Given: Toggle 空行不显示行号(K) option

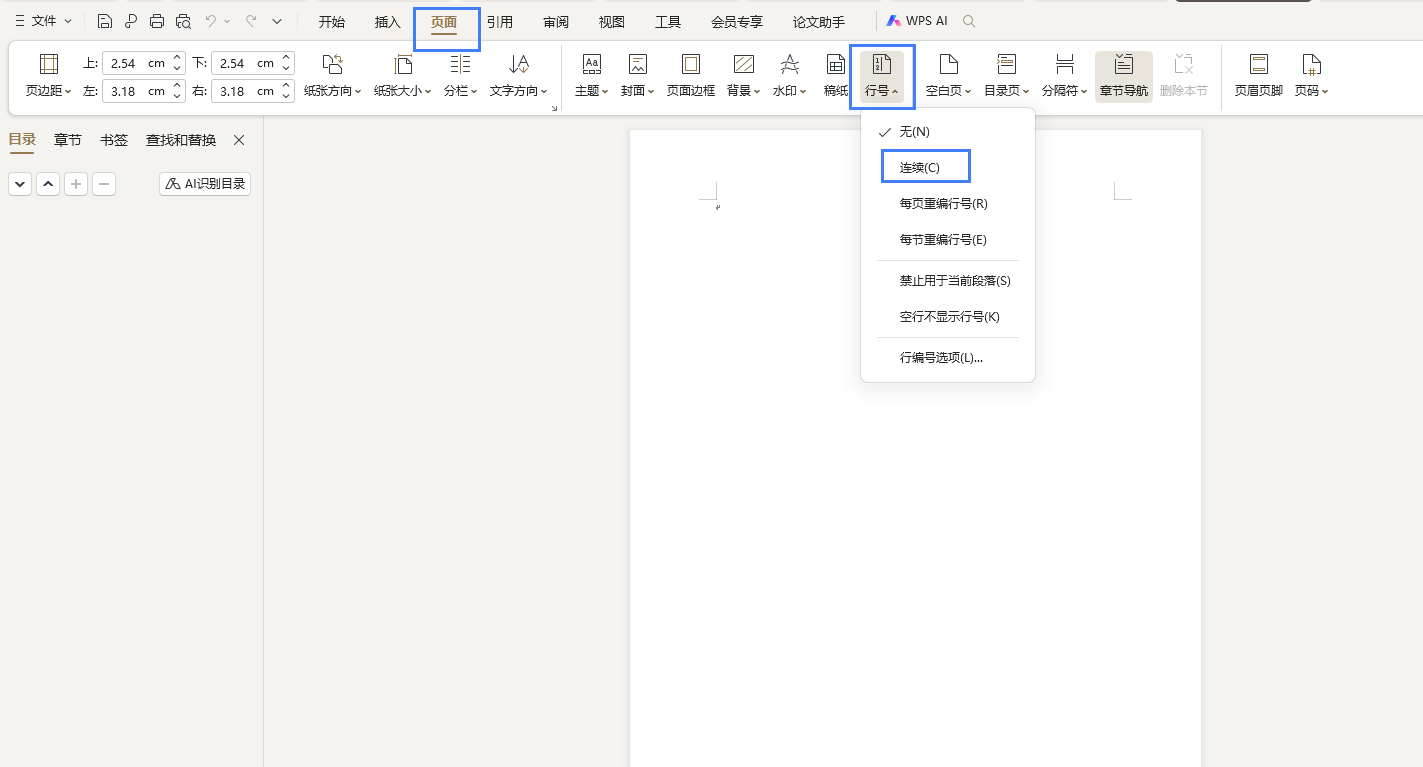Looking at the screenshot, I should point(947,317).
